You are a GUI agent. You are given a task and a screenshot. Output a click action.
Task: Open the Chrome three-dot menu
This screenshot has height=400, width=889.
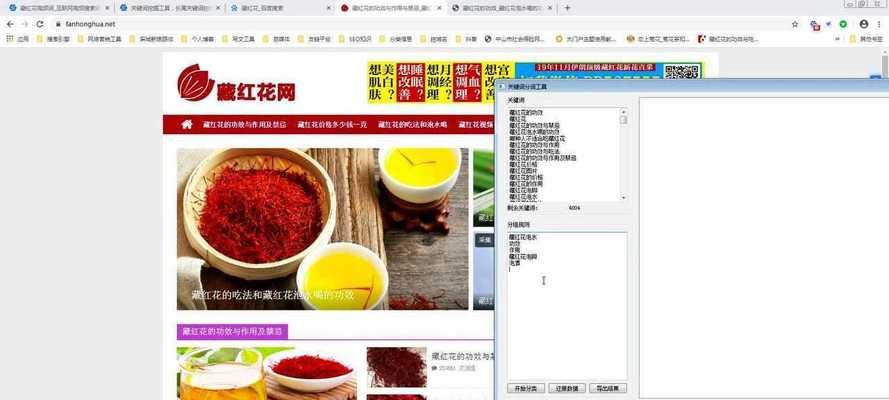pyautogui.click(x=879, y=24)
